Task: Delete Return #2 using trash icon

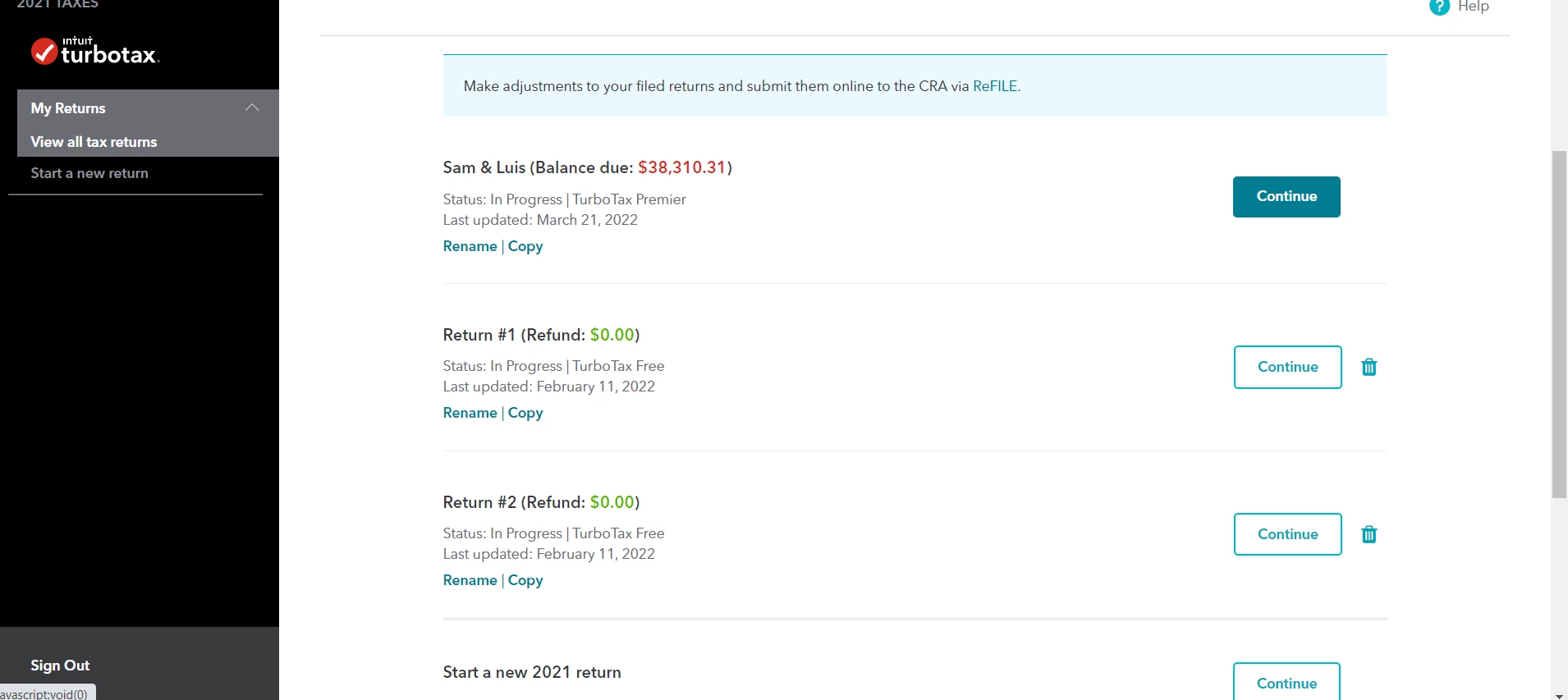Action: 1369,534
